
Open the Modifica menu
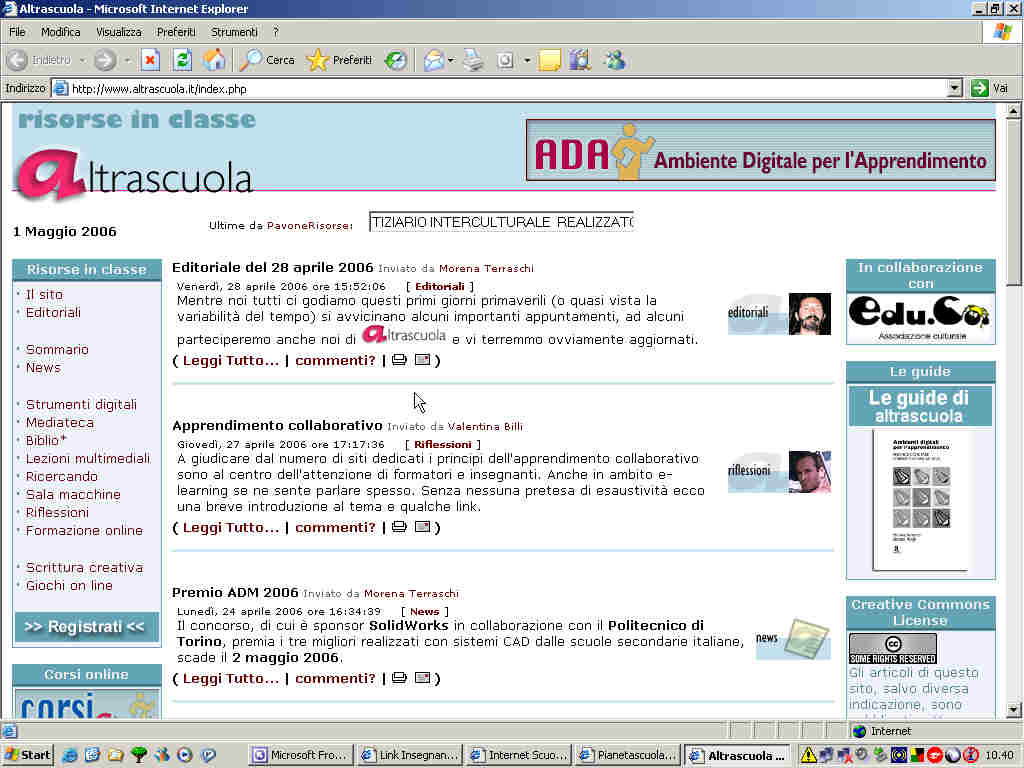click(60, 32)
